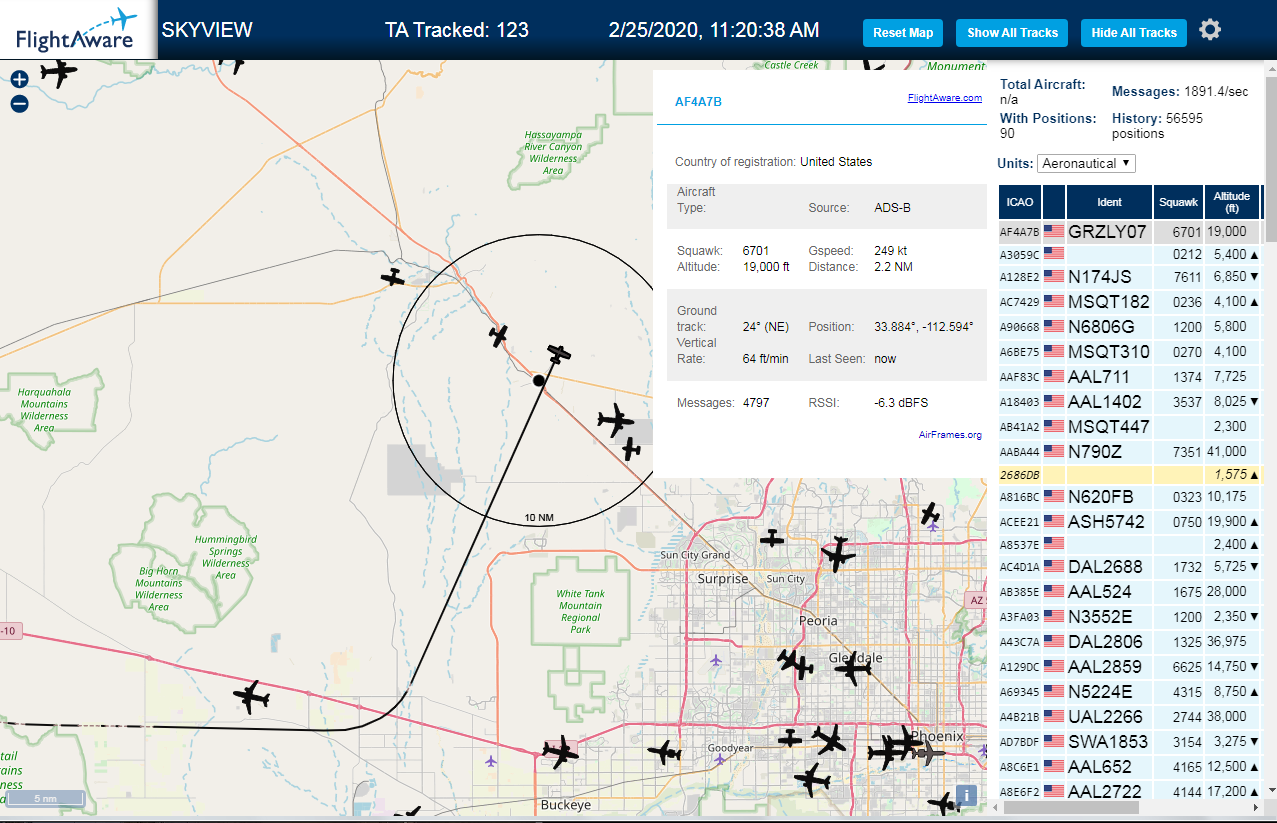
Task: Click US flag in N790Z row
Action: [x=1054, y=451]
